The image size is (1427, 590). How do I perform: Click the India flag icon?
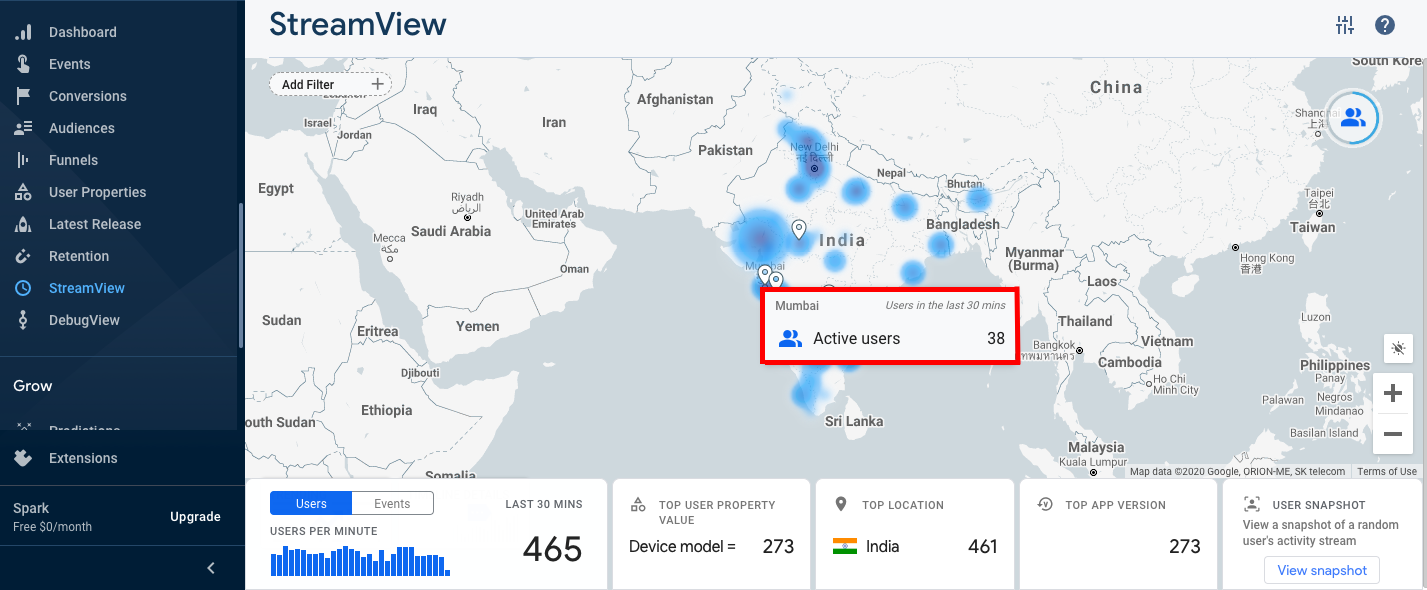tap(845, 546)
